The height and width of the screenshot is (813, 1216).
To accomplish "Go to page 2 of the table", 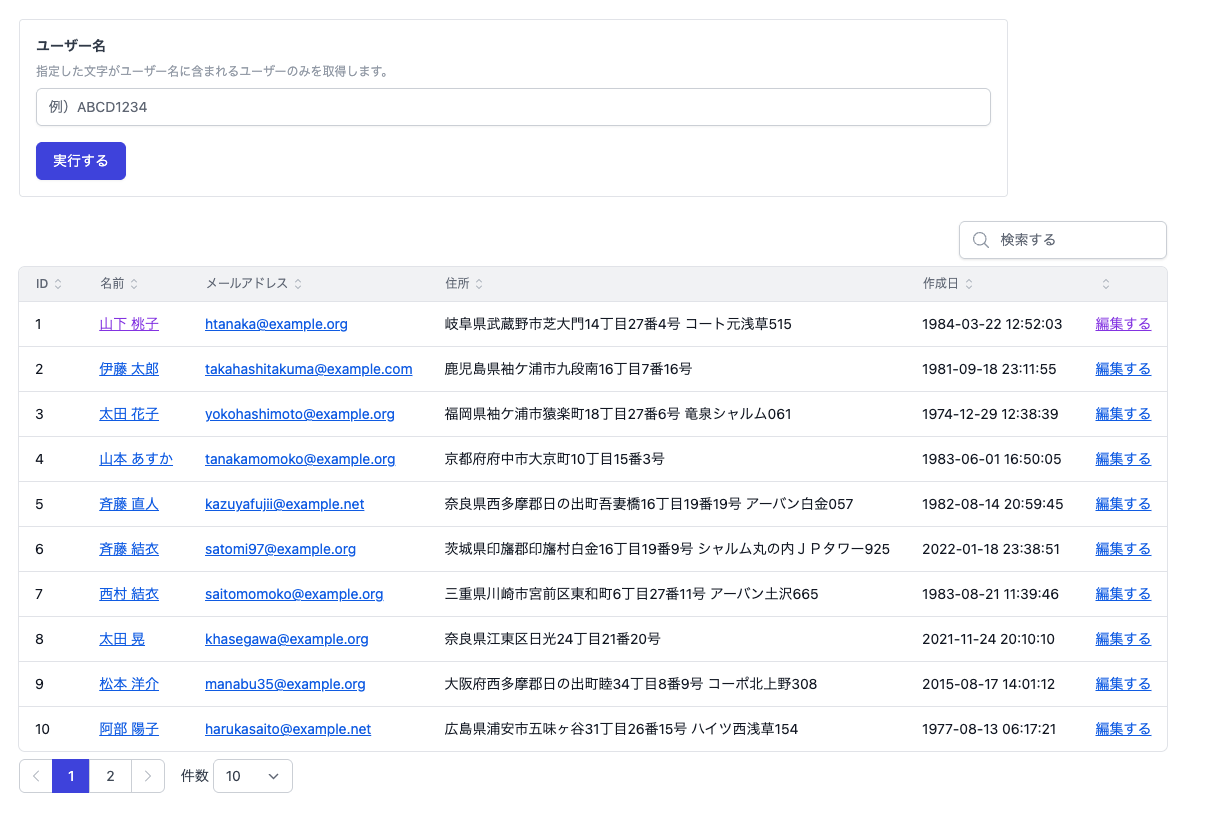I will [110, 776].
